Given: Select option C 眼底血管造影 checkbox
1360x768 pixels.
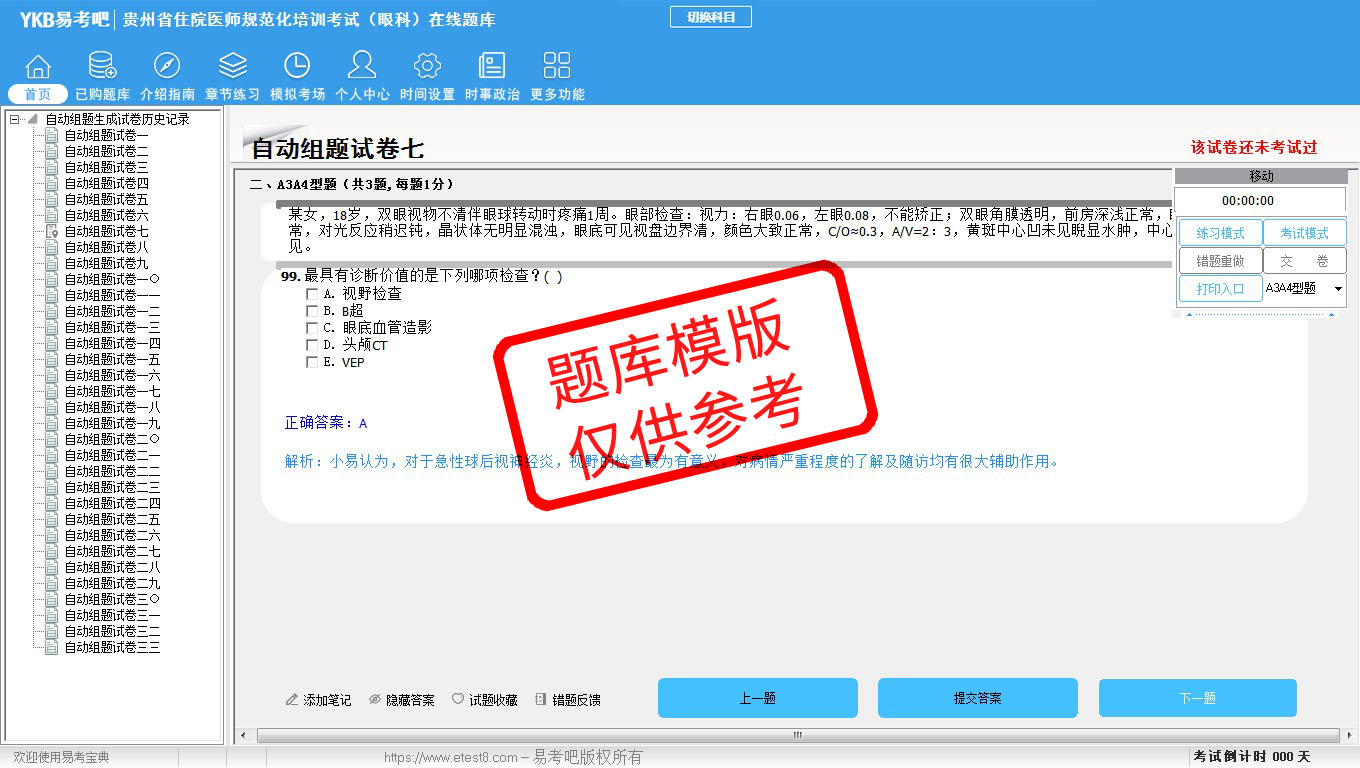Looking at the screenshot, I should [x=312, y=328].
